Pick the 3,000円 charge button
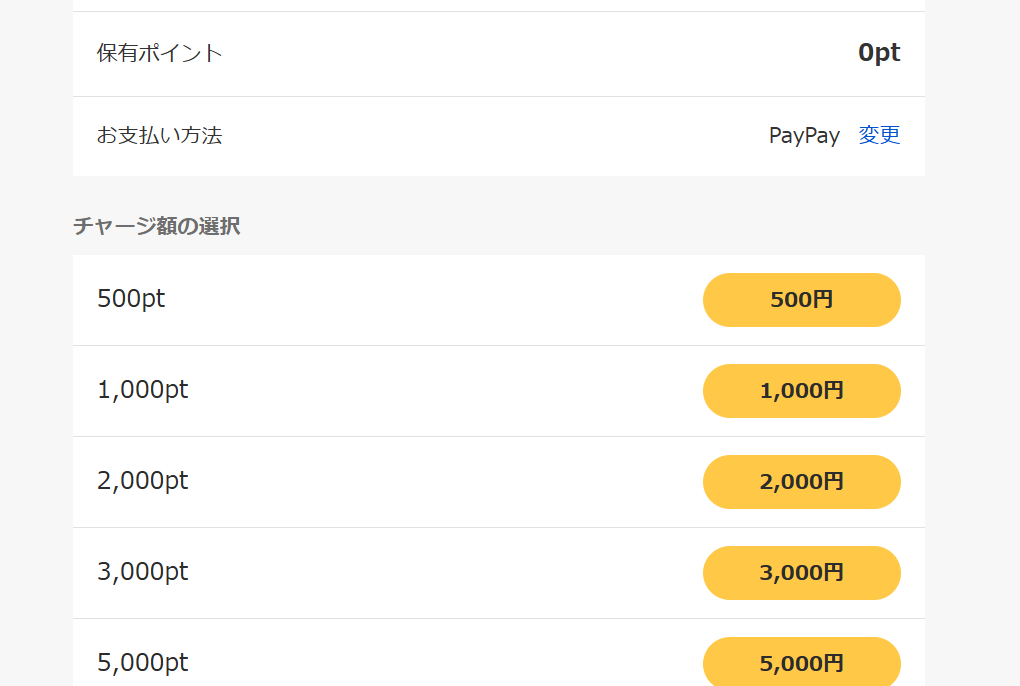Screen dimensions: 1020x686 tap(801, 573)
